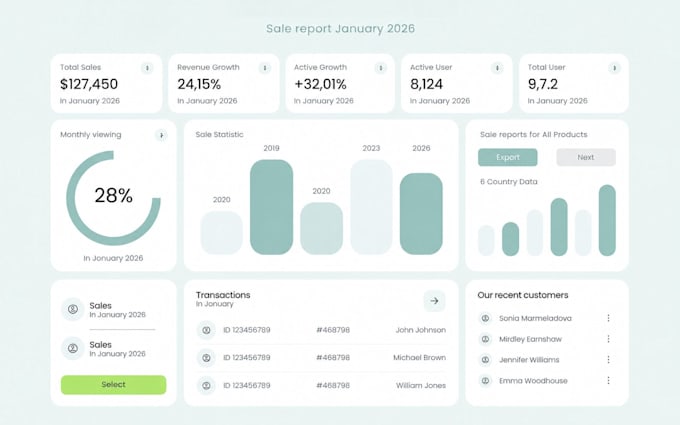This screenshot has height=425, width=680.
Task: Click the Revenue Growth card info icon
Action: click(265, 68)
